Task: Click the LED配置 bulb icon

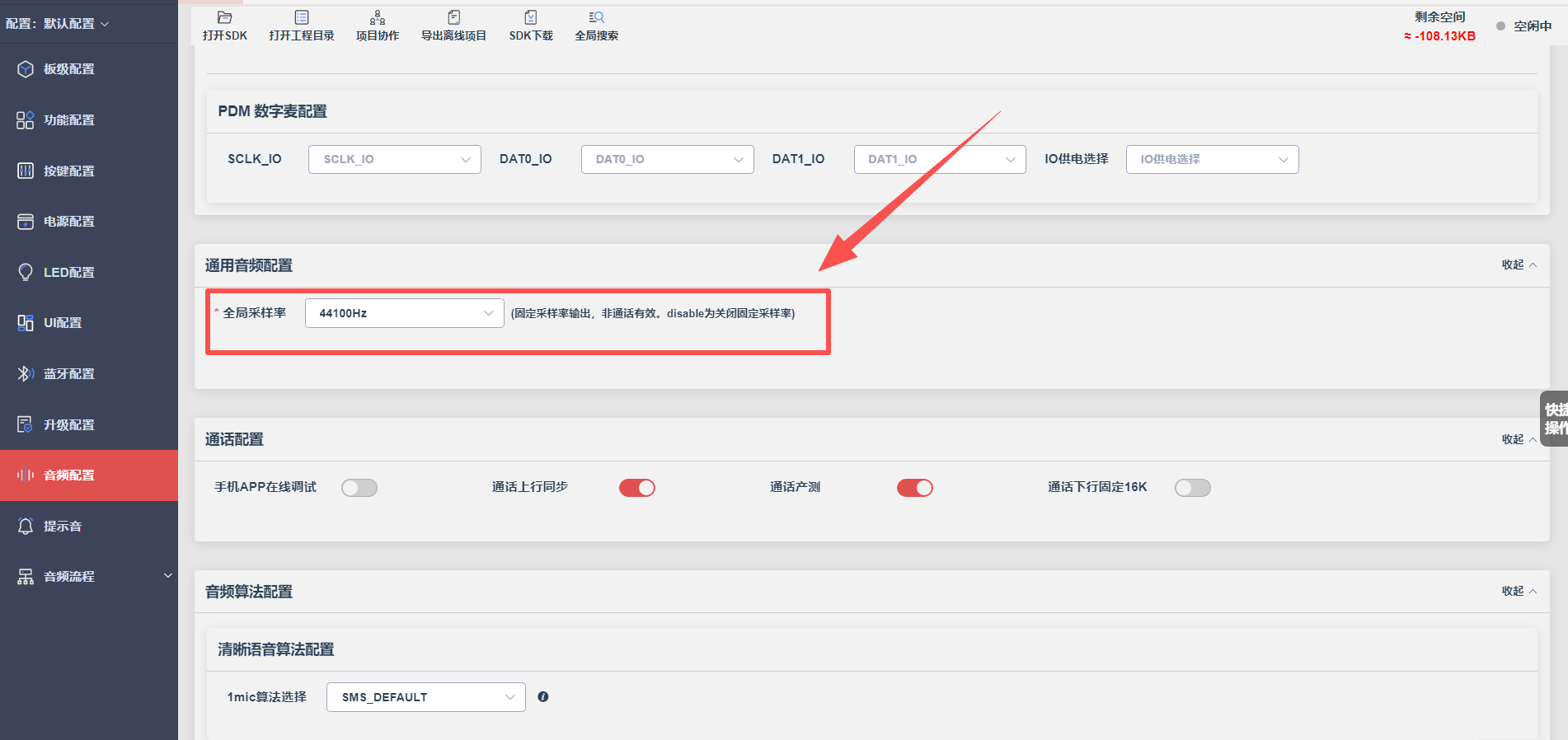Action: click(26, 272)
